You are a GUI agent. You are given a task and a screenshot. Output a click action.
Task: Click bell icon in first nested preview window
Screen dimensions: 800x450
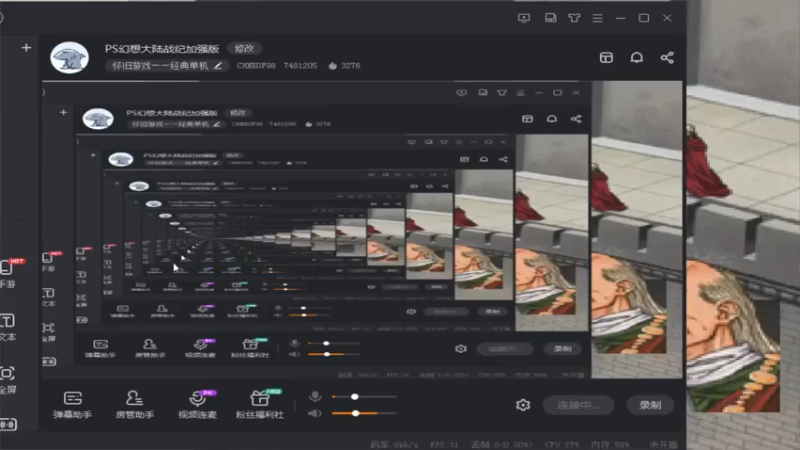pos(552,119)
